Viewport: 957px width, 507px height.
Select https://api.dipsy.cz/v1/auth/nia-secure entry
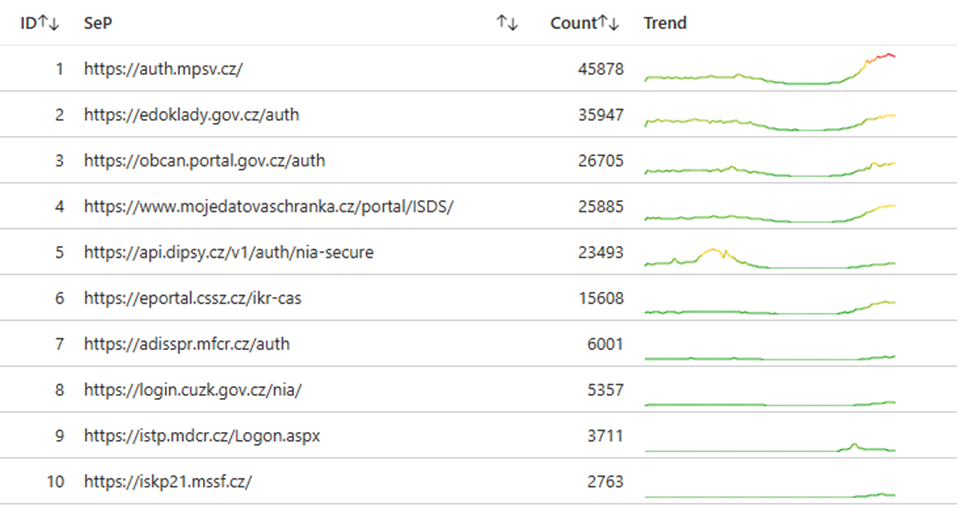click(229, 252)
